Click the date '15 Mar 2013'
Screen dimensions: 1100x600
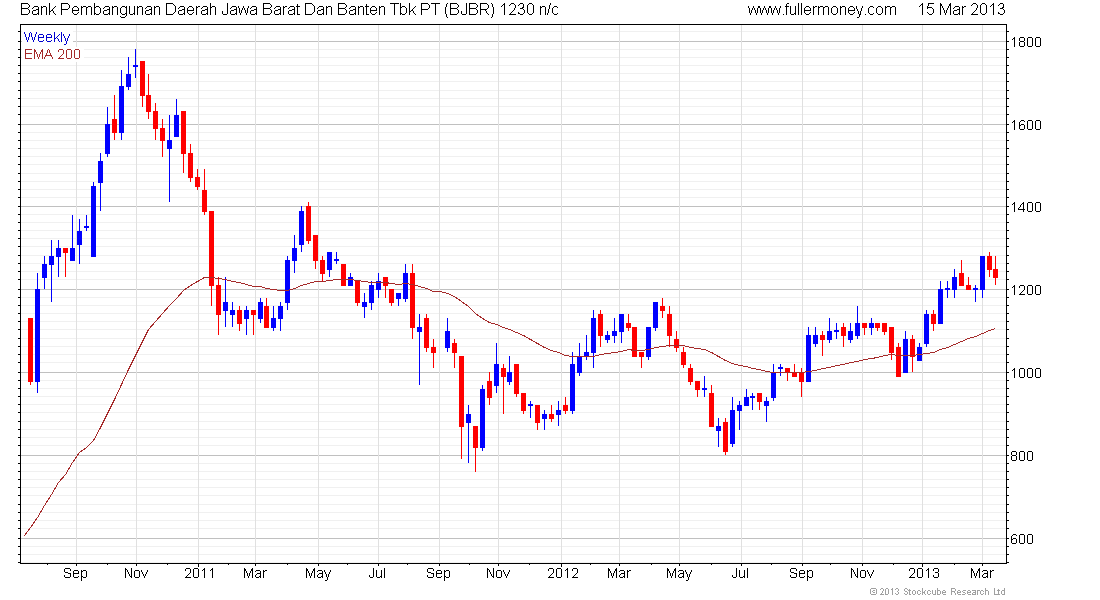tap(961, 10)
